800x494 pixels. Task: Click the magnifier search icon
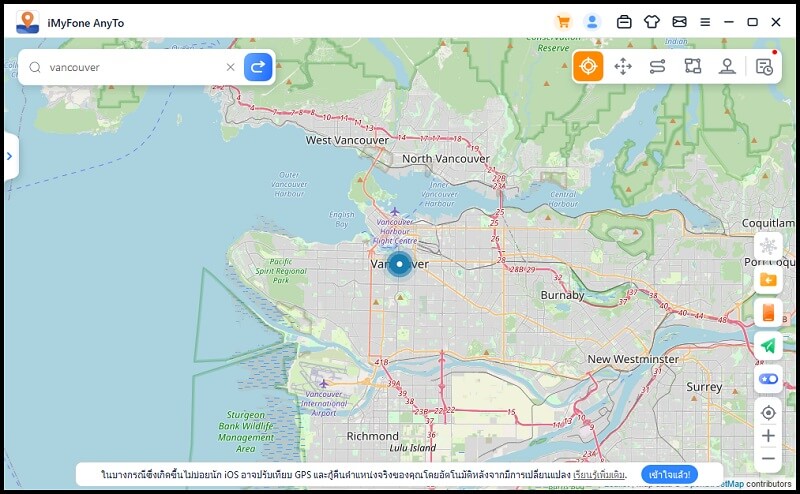tap(35, 67)
